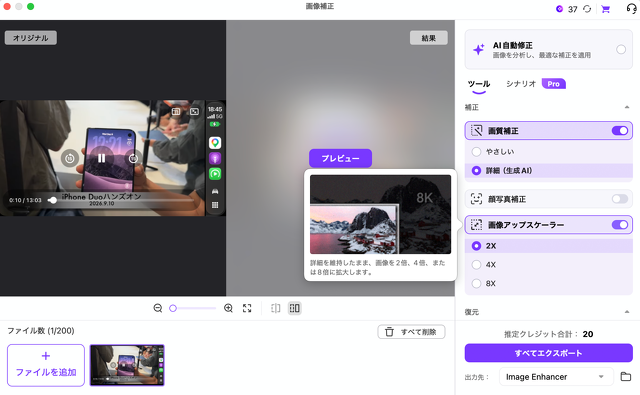The height and width of the screenshot is (395, 640).
Task: Click the trash icon in すべて削除
Action: (389, 332)
